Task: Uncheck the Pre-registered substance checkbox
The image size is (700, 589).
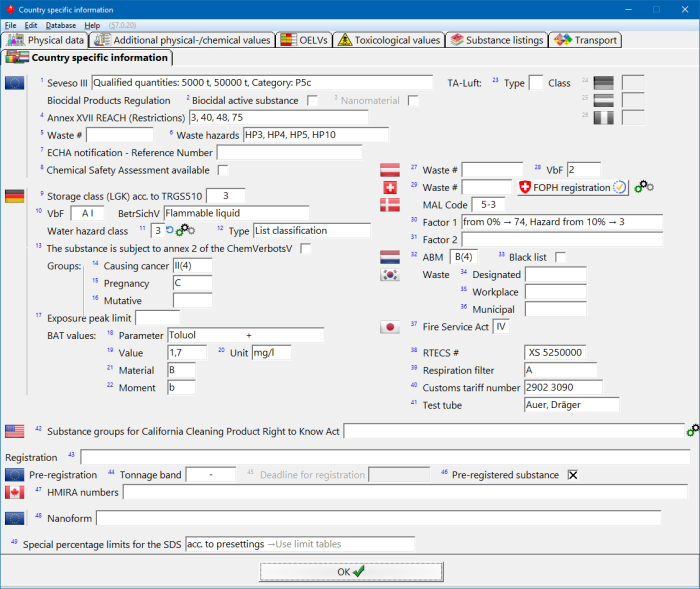Action: click(x=573, y=474)
